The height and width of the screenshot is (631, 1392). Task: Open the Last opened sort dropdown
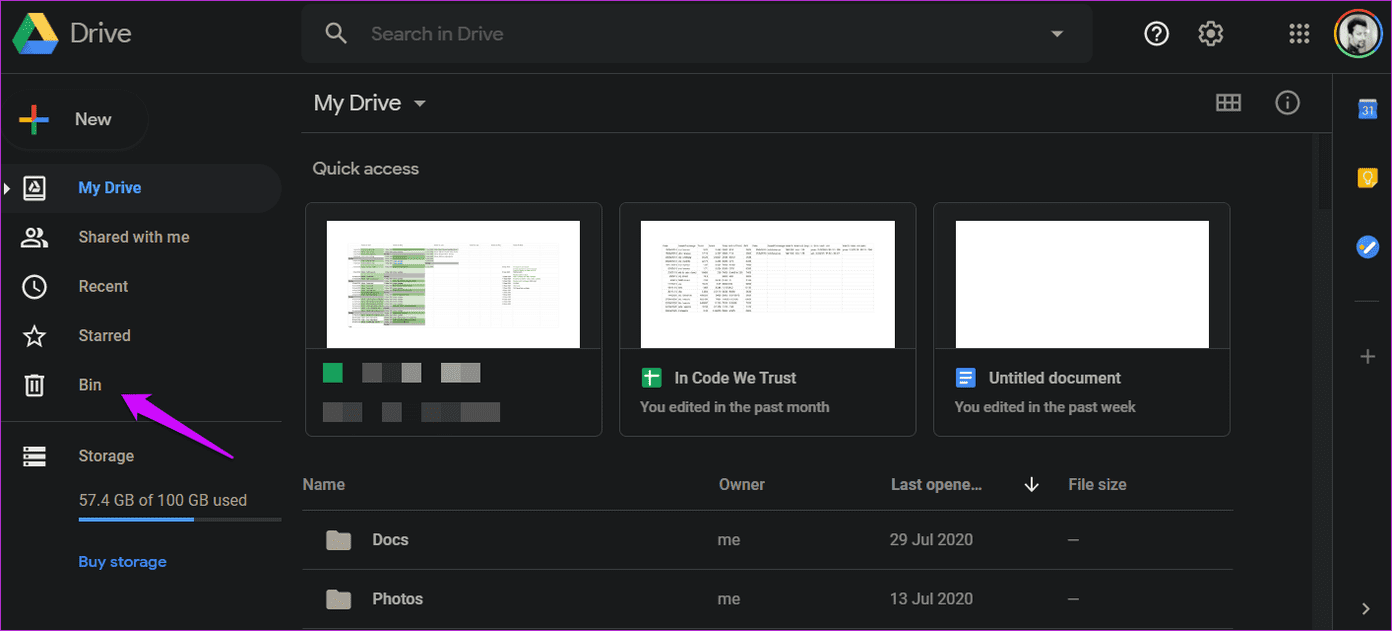click(x=937, y=484)
